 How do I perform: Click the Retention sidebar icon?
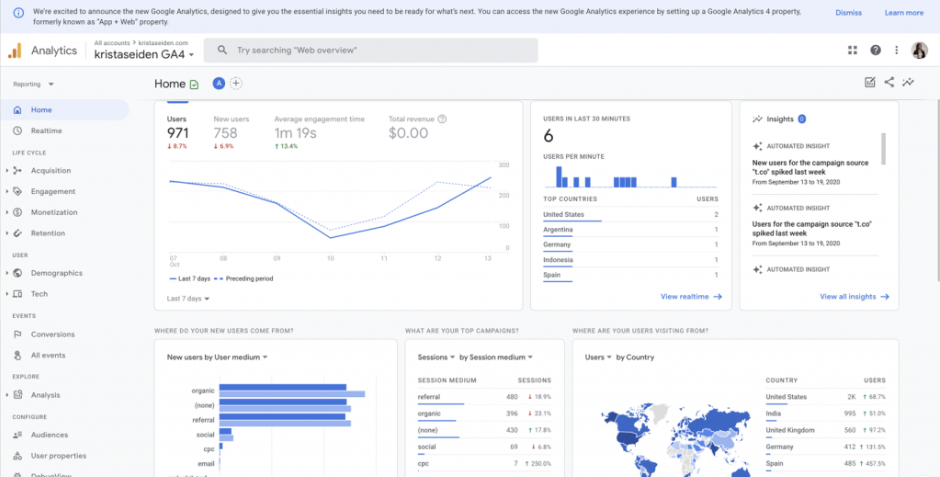point(18,233)
